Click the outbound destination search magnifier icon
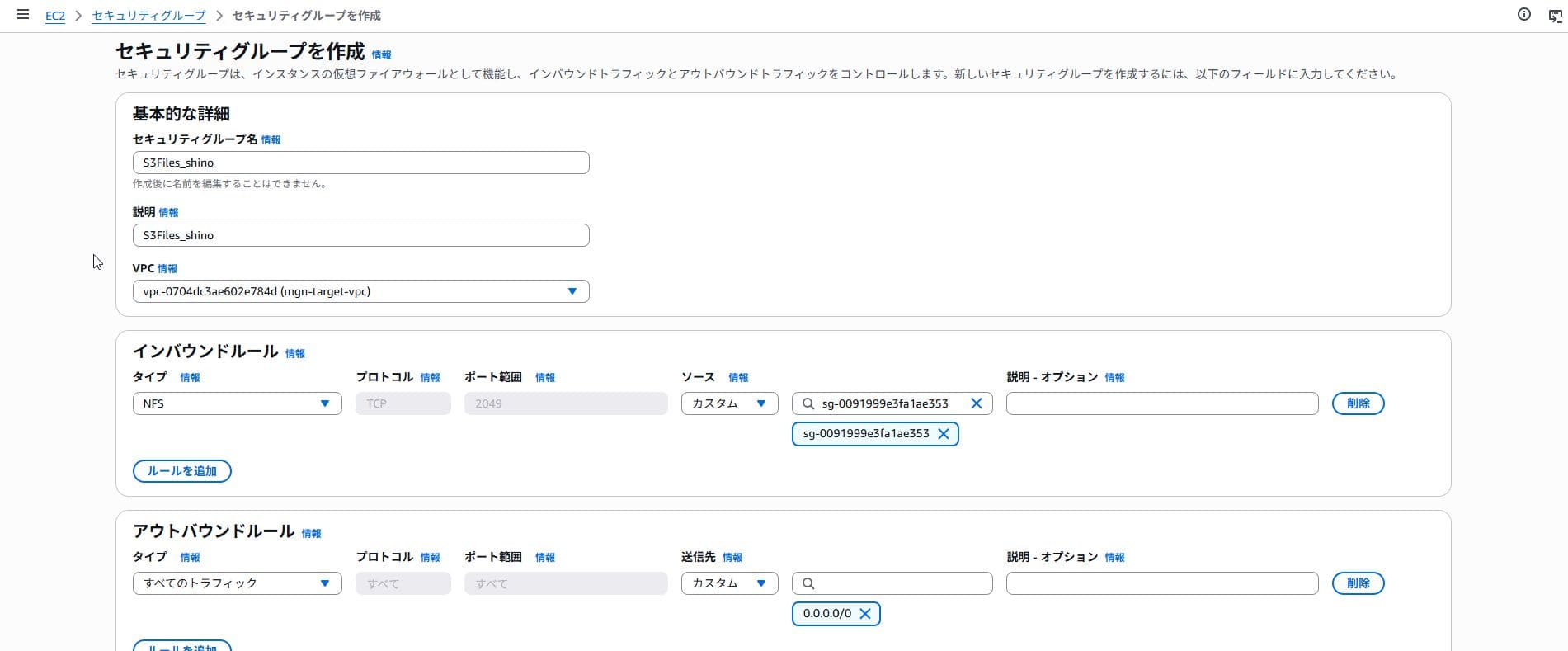 point(808,583)
